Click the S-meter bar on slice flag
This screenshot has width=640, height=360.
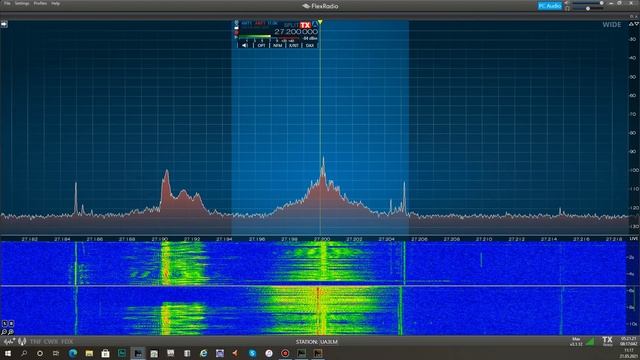click(x=269, y=36)
